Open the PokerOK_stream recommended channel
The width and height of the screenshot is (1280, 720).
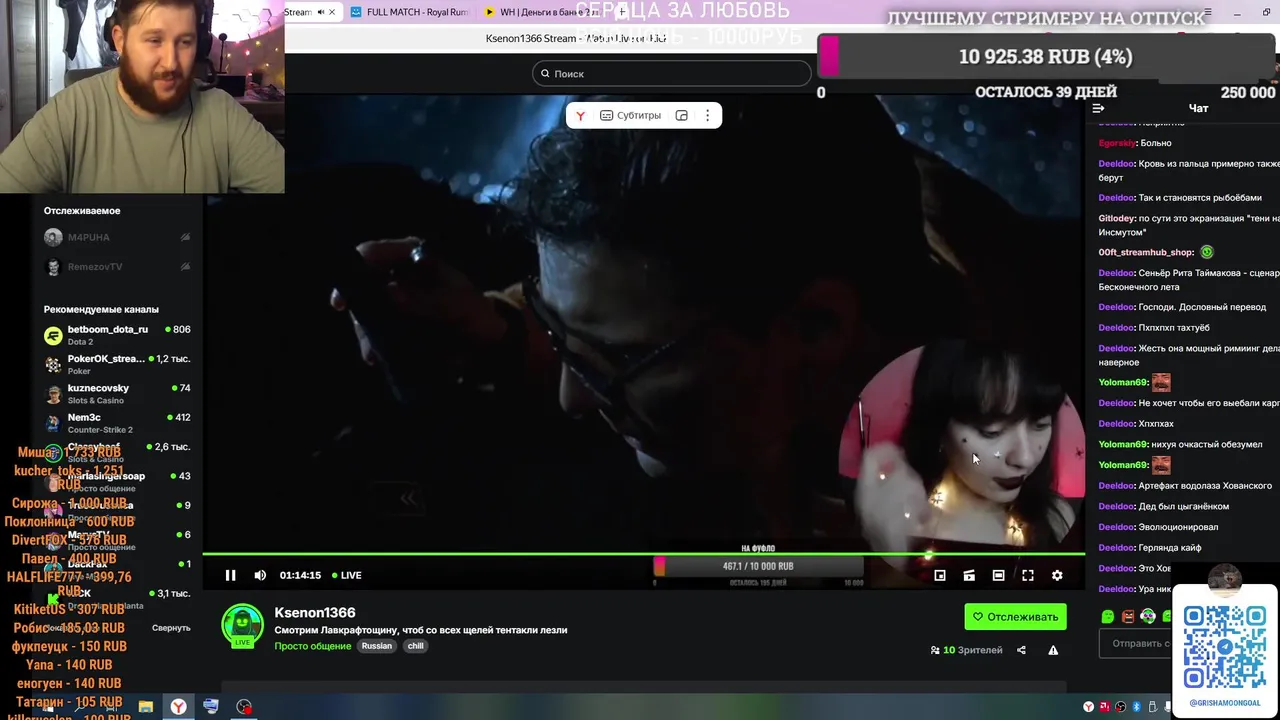coord(118,364)
